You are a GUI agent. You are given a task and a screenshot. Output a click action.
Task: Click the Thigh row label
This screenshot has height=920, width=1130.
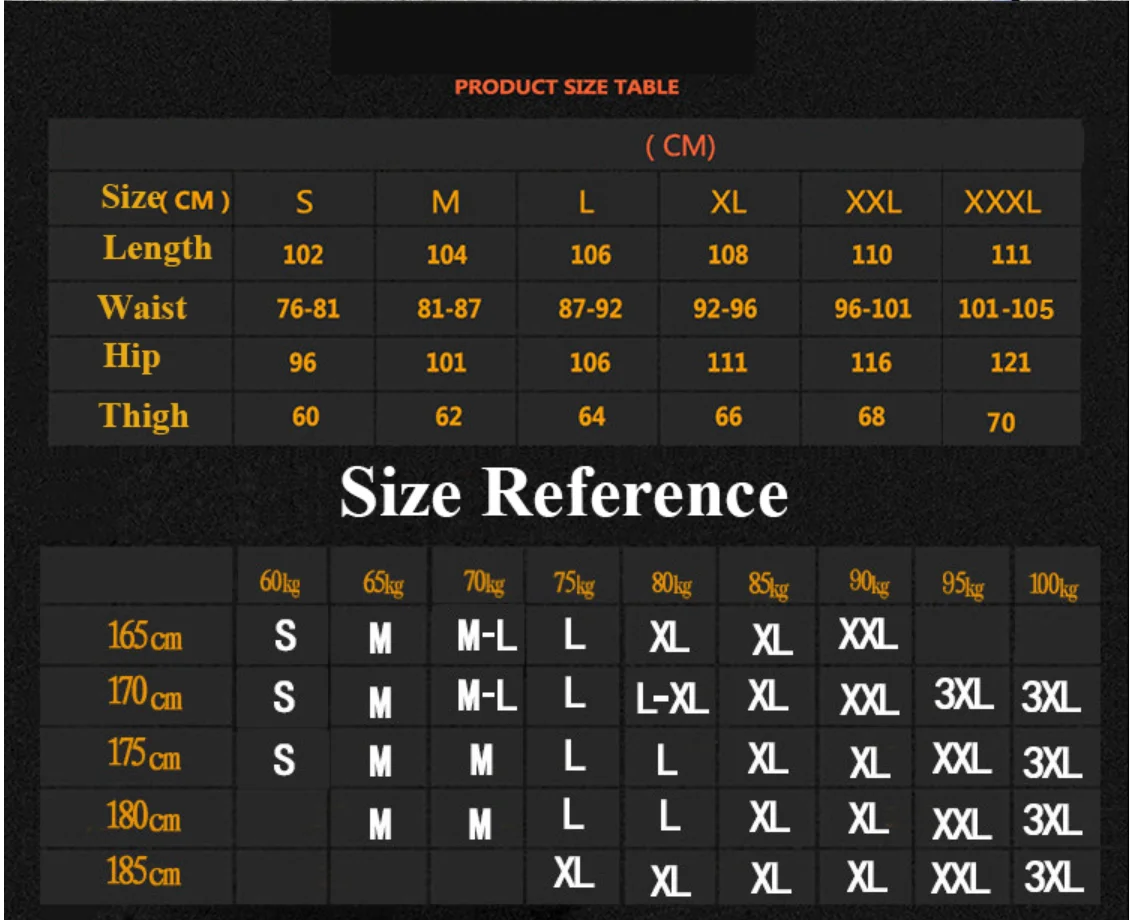tap(144, 416)
